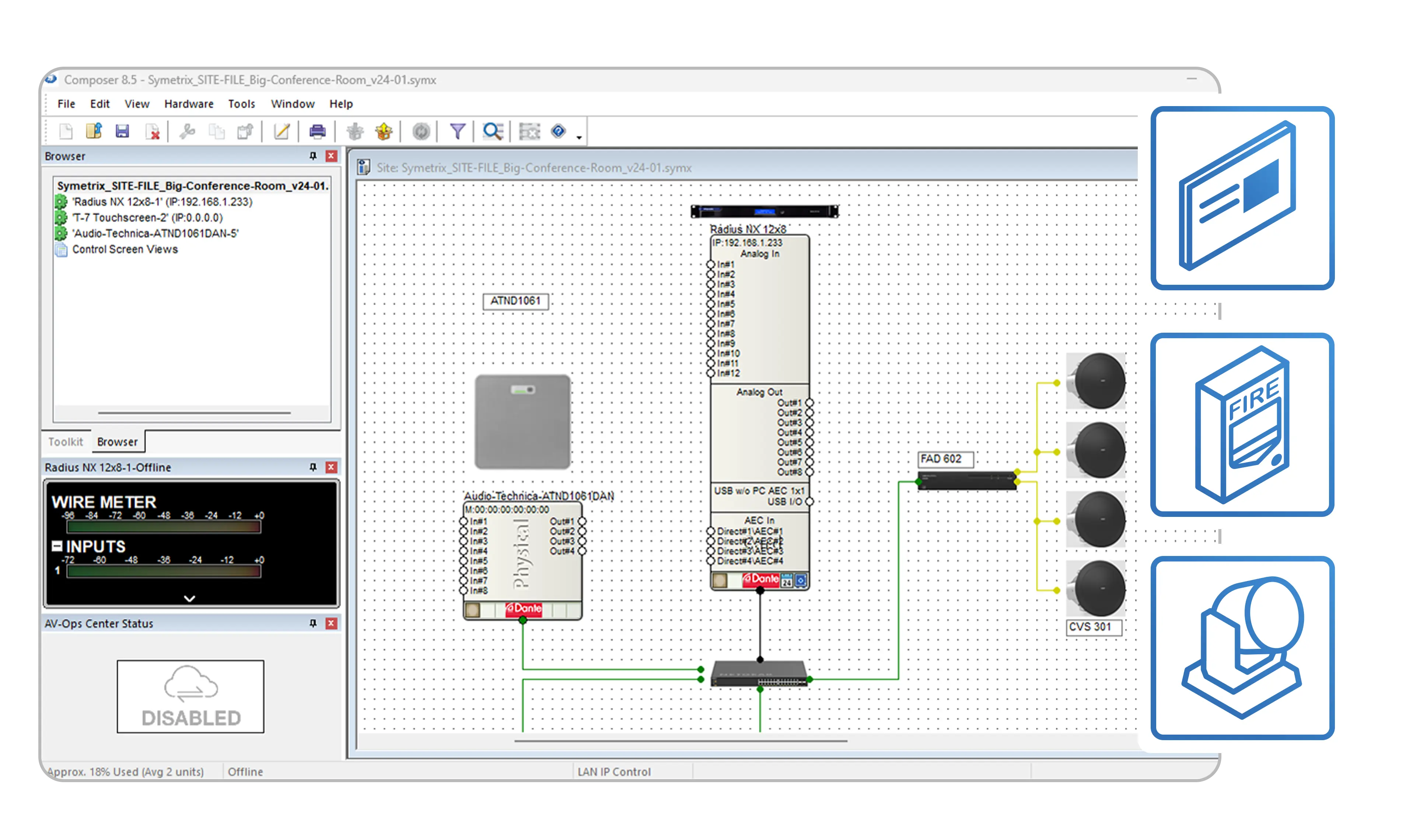Collapse the Wire Meter inputs chevron
1406x840 pixels.
point(190,598)
